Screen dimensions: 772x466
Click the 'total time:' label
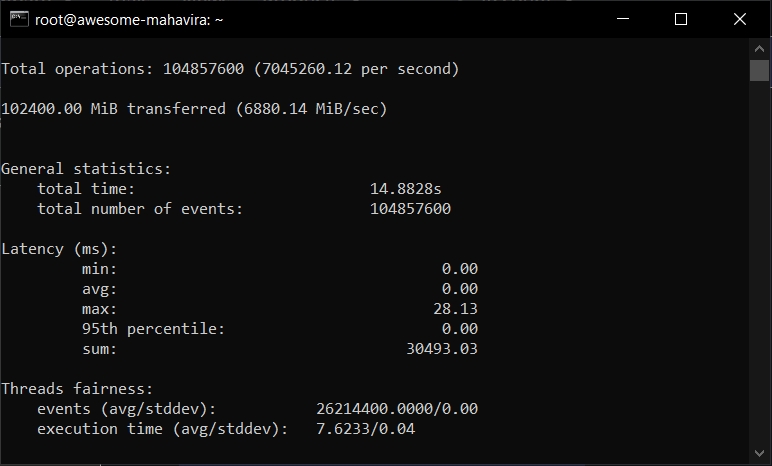click(86, 189)
